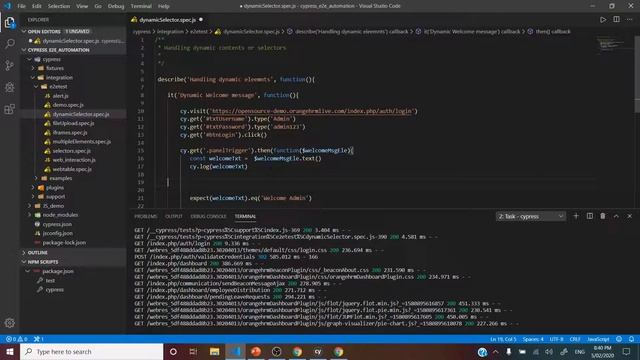Image resolution: width=640 pixels, height=360 pixels.
Task: Open webtable.spec.js in the explorer
Action: 73,169
